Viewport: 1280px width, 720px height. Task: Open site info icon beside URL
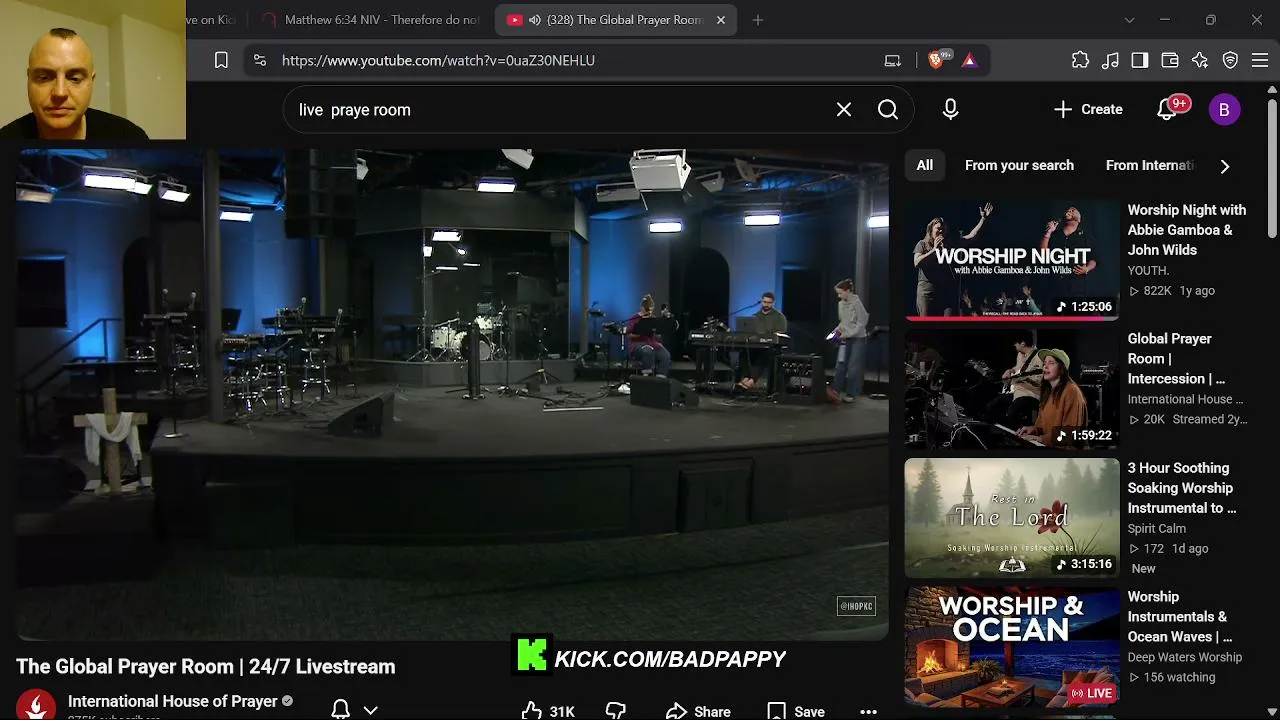(260, 60)
